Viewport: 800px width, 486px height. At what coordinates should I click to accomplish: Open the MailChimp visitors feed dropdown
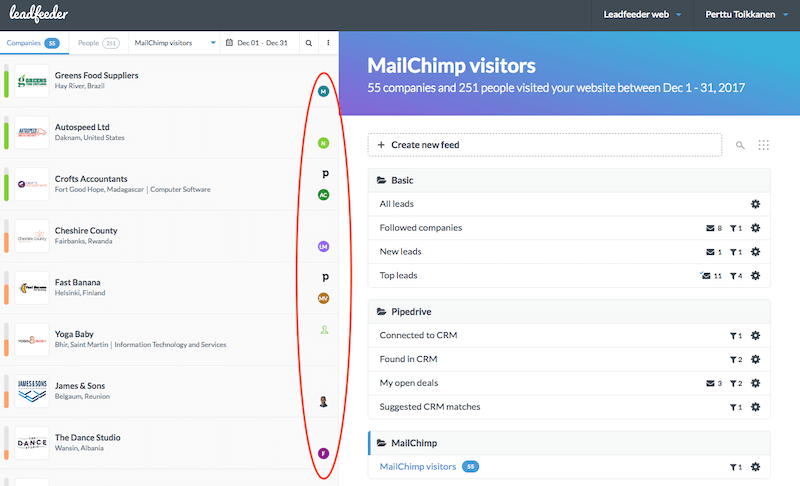point(174,43)
